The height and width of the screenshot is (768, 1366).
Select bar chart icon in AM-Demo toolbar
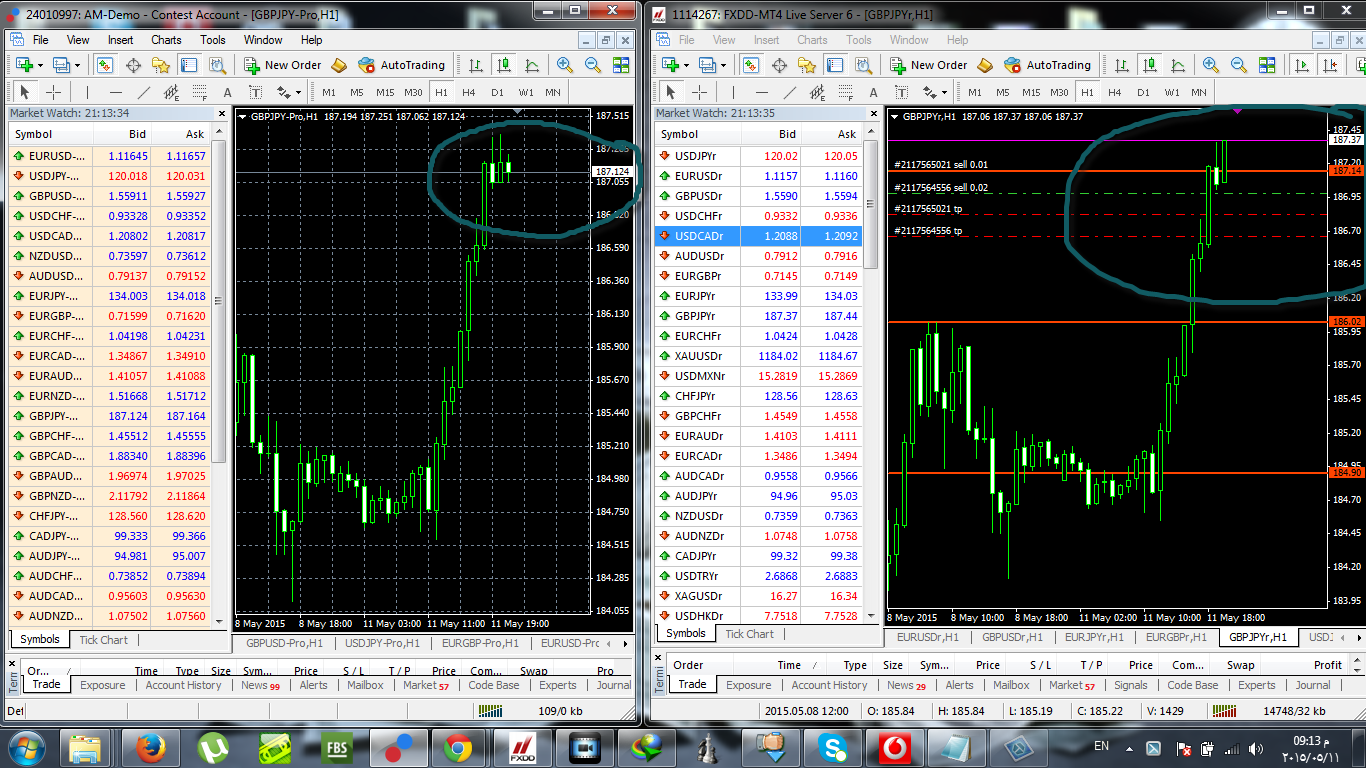476,65
